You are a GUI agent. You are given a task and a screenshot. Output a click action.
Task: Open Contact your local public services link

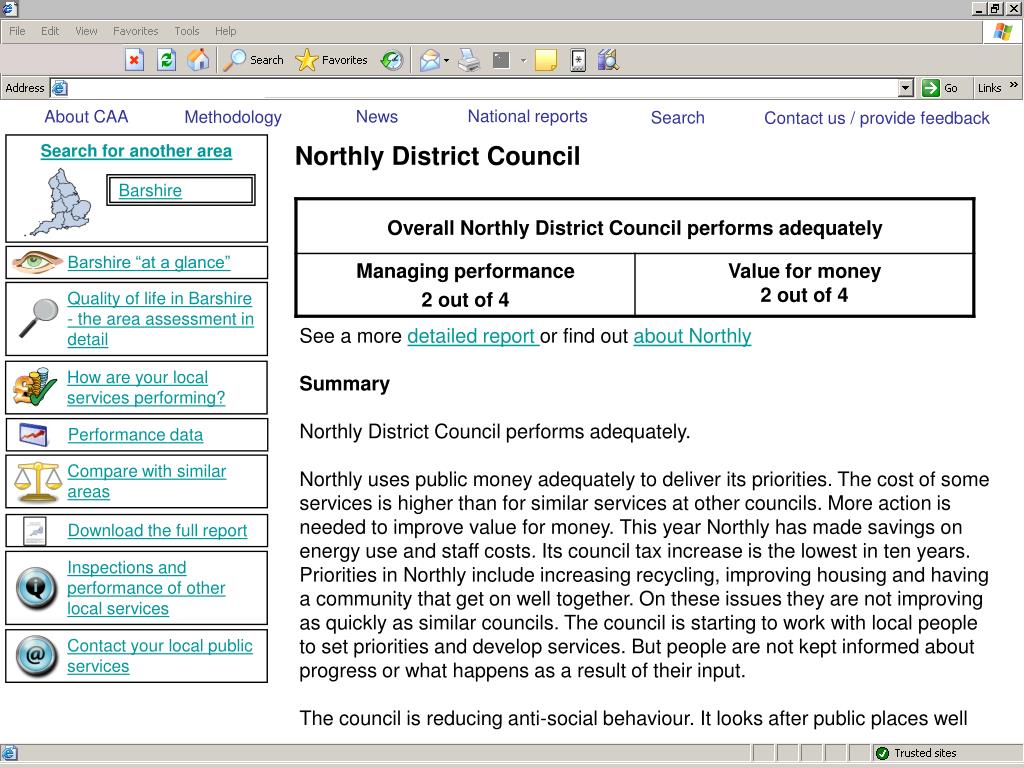[160, 656]
